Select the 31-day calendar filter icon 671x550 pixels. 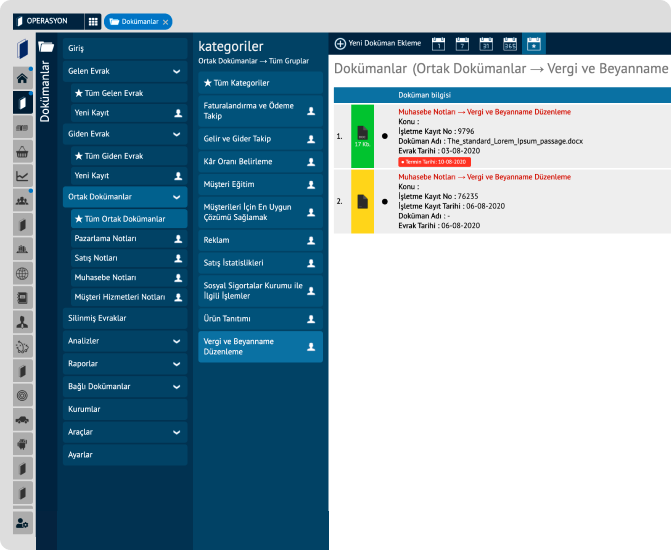[x=486, y=44]
